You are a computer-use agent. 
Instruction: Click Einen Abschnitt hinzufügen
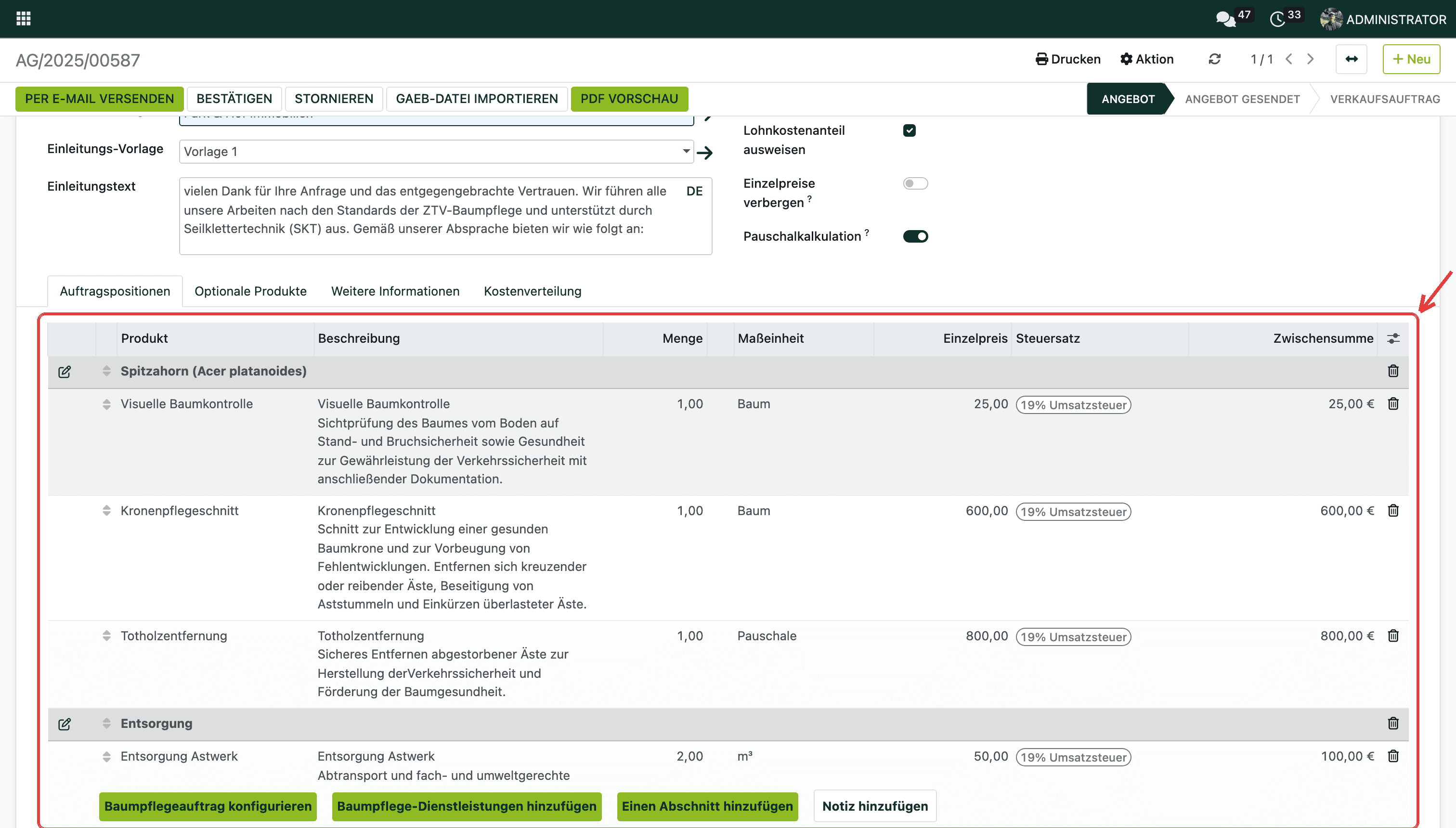click(x=707, y=806)
